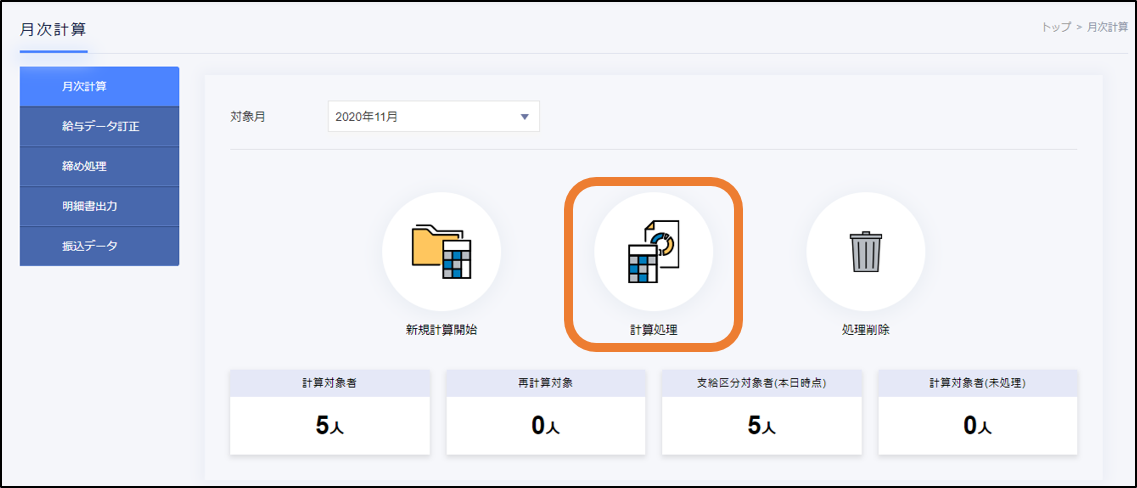
Task: Click the 0人 value under 再計算対象
Action: (546, 426)
